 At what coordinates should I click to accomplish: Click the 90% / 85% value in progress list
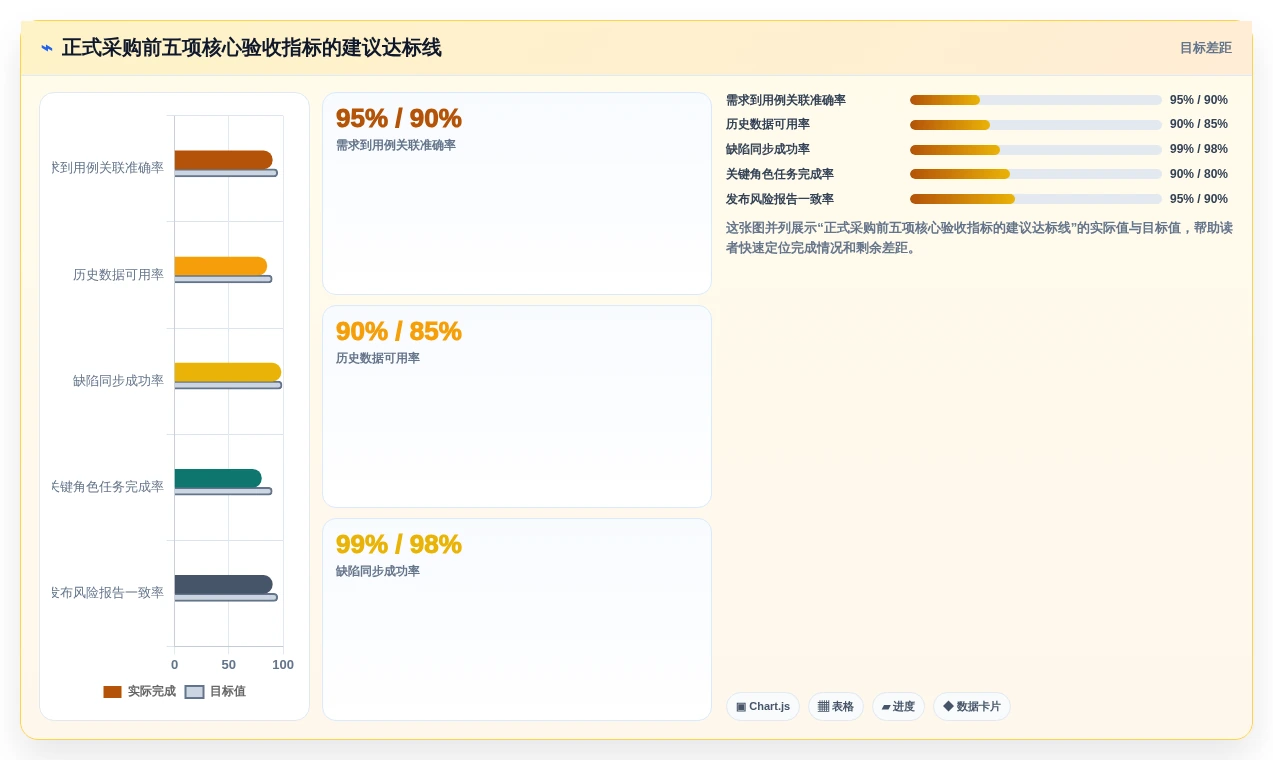click(1199, 125)
